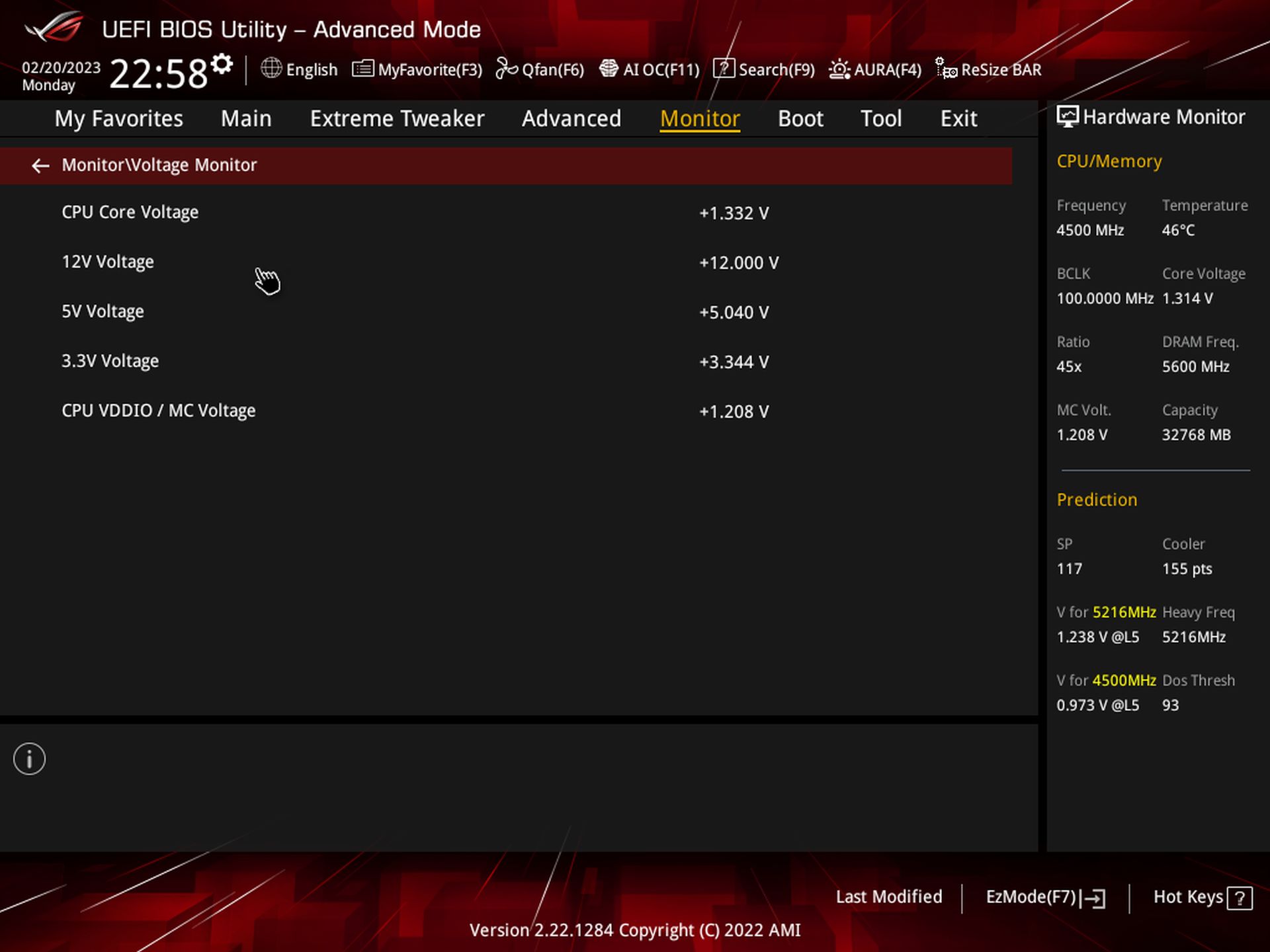Image resolution: width=1270 pixels, height=952 pixels.
Task: Launch Qfan(F6) fan control
Action: click(x=540, y=69)
